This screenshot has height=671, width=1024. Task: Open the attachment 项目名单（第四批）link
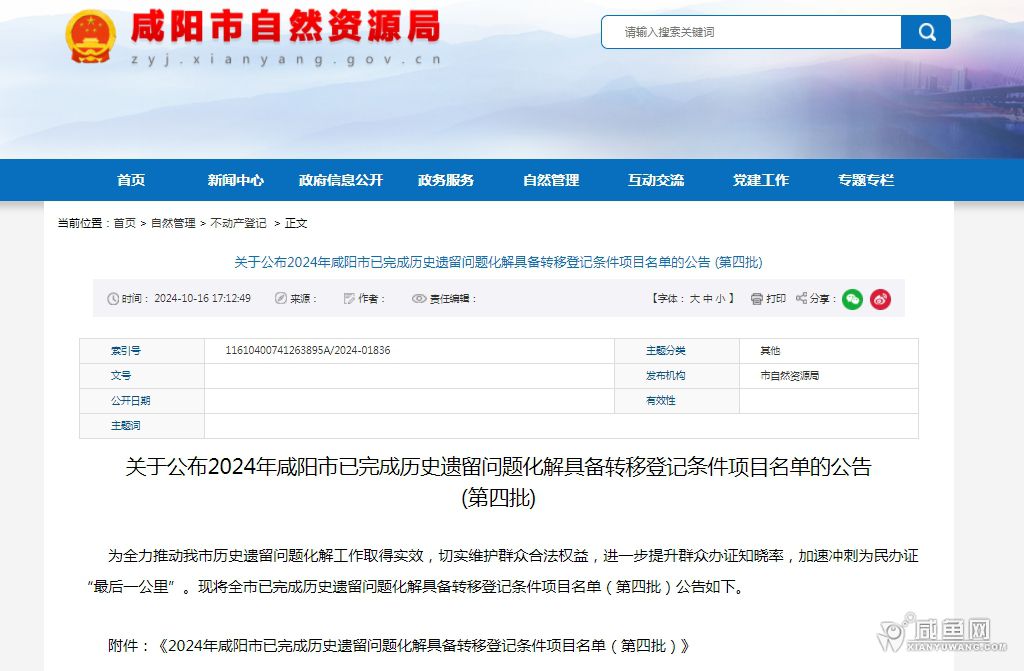click(423, 646)
